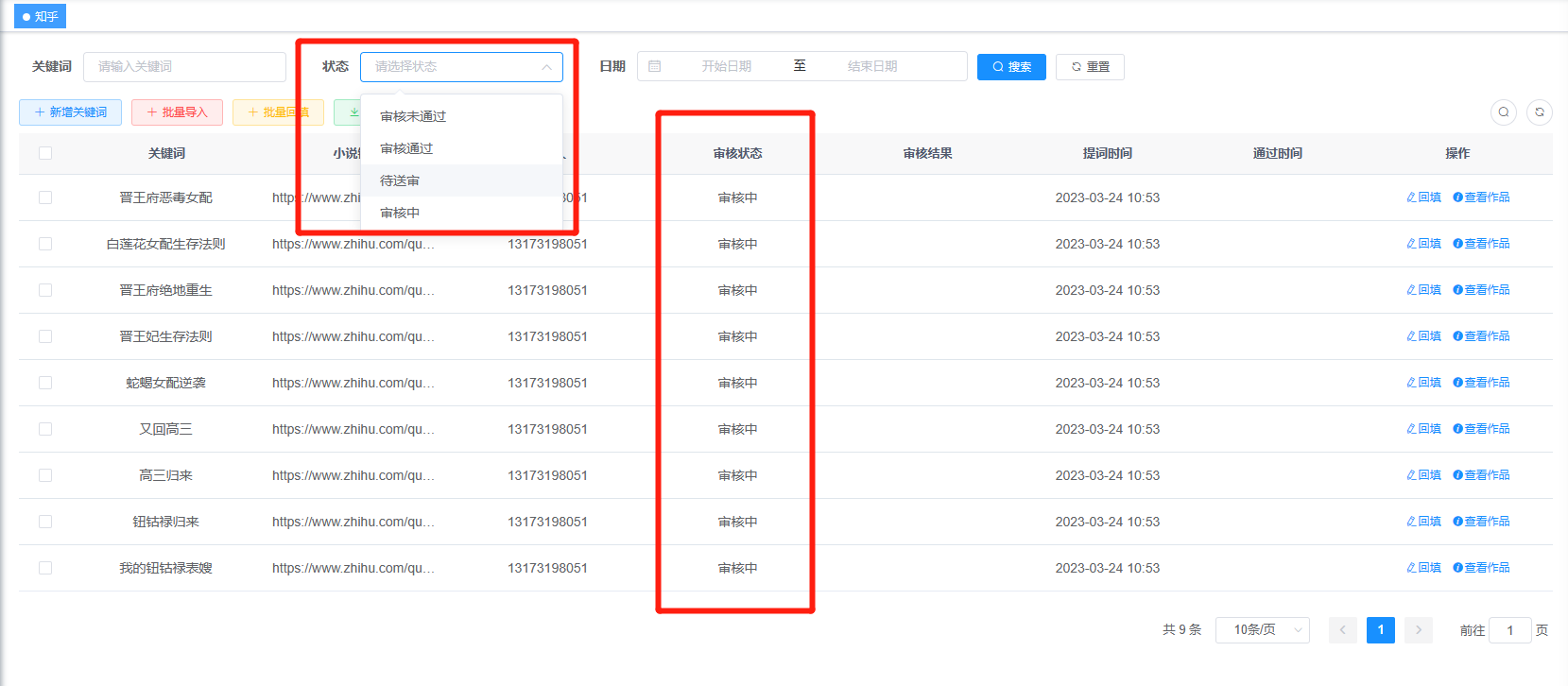
Task: Click the calendar icon in date field
Action: coord(655,66)
